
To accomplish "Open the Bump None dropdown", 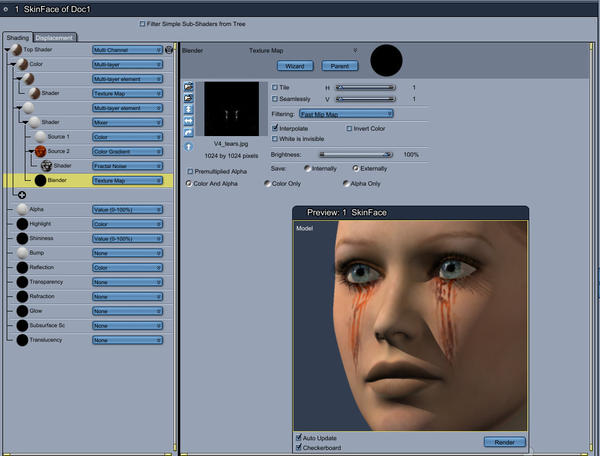I will pyautogui.click(x=127, y=253).
